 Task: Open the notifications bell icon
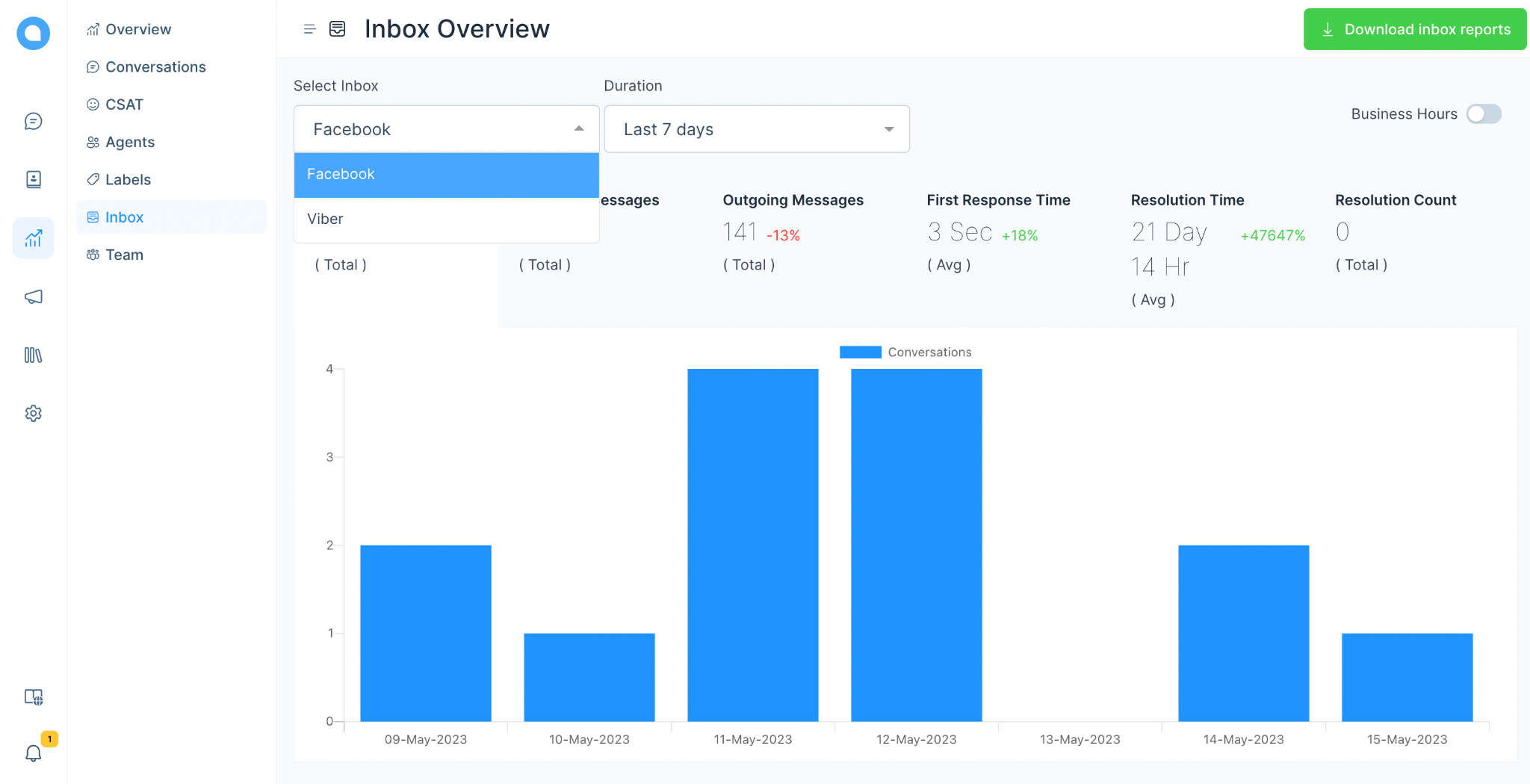(33, 753)
